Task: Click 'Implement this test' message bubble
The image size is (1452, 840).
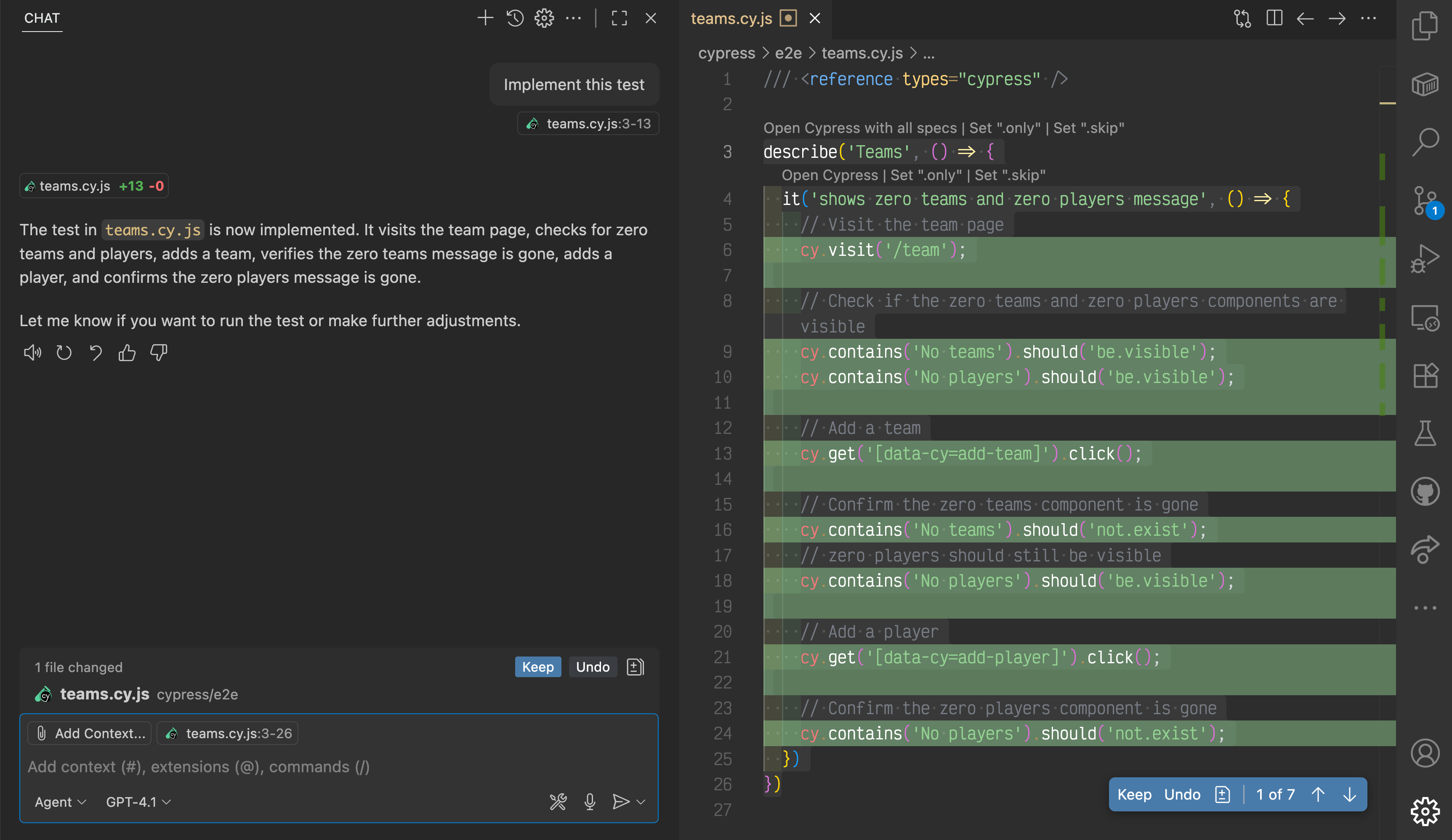Action: coord(574,85)
